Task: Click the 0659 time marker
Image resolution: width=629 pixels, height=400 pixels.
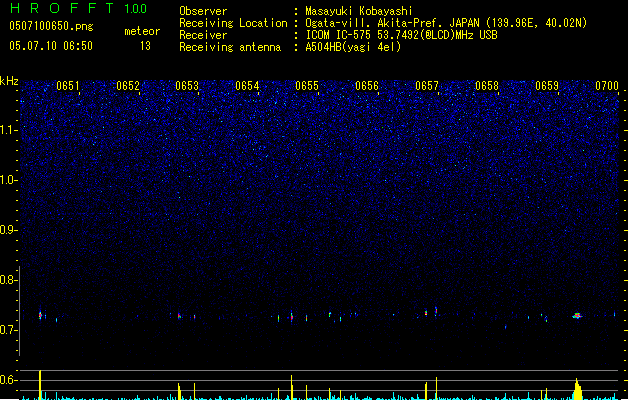Action: pos(547,86)
